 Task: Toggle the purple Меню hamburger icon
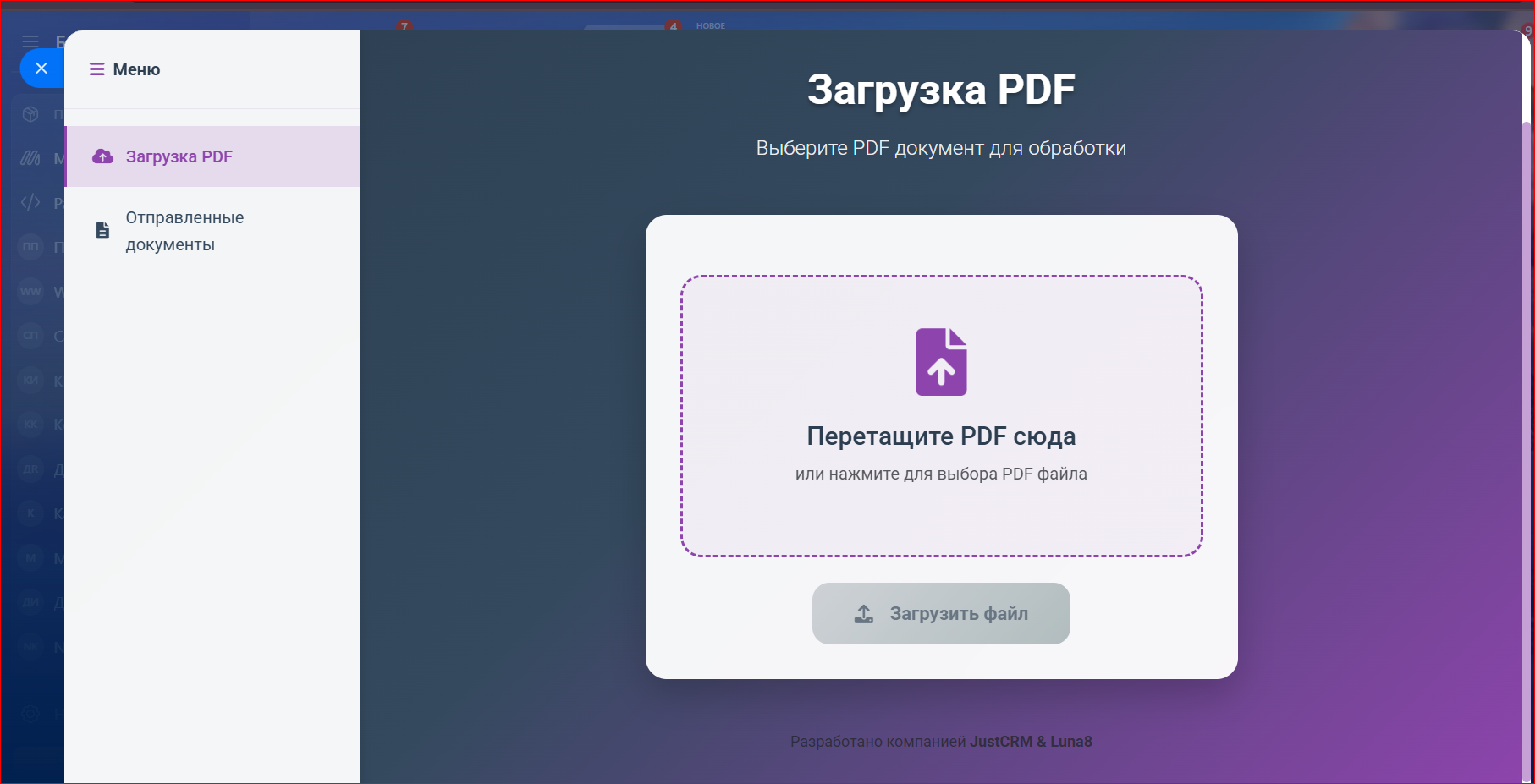click(x=97, y=69)
